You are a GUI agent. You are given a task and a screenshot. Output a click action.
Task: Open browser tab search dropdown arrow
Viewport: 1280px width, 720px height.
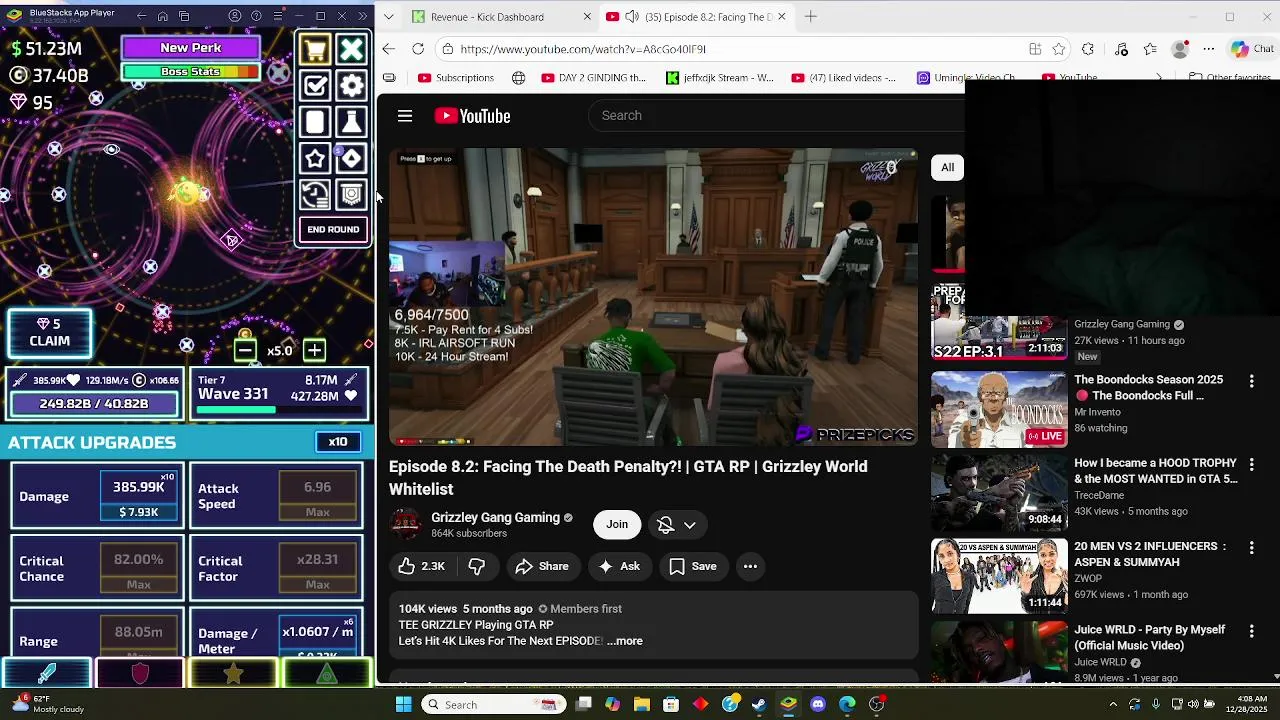tap(388, 17)
